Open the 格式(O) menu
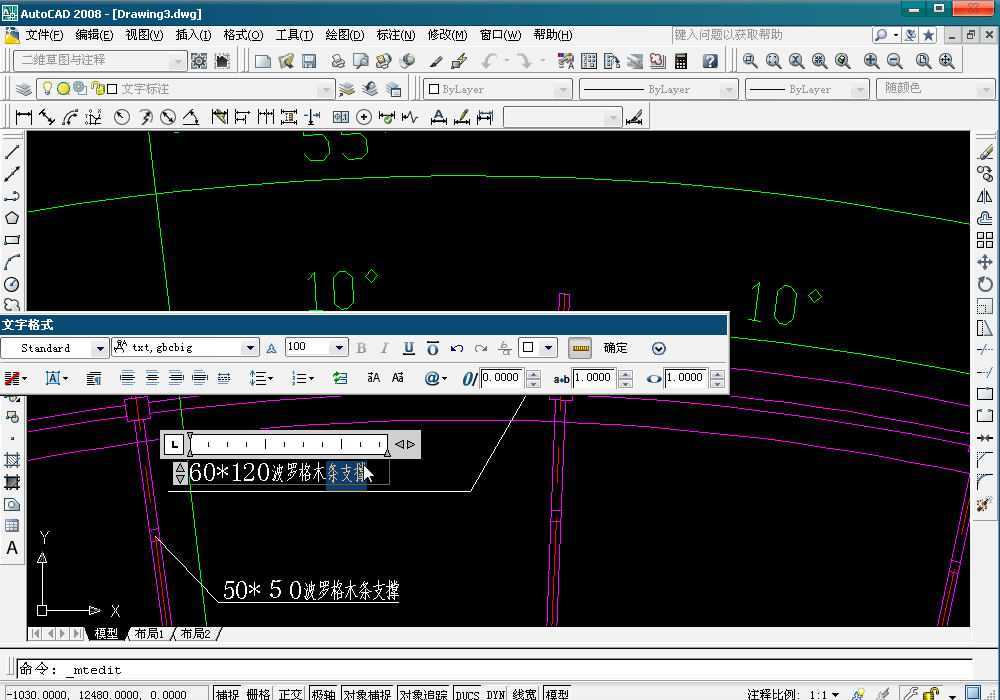 click(243, 34)
